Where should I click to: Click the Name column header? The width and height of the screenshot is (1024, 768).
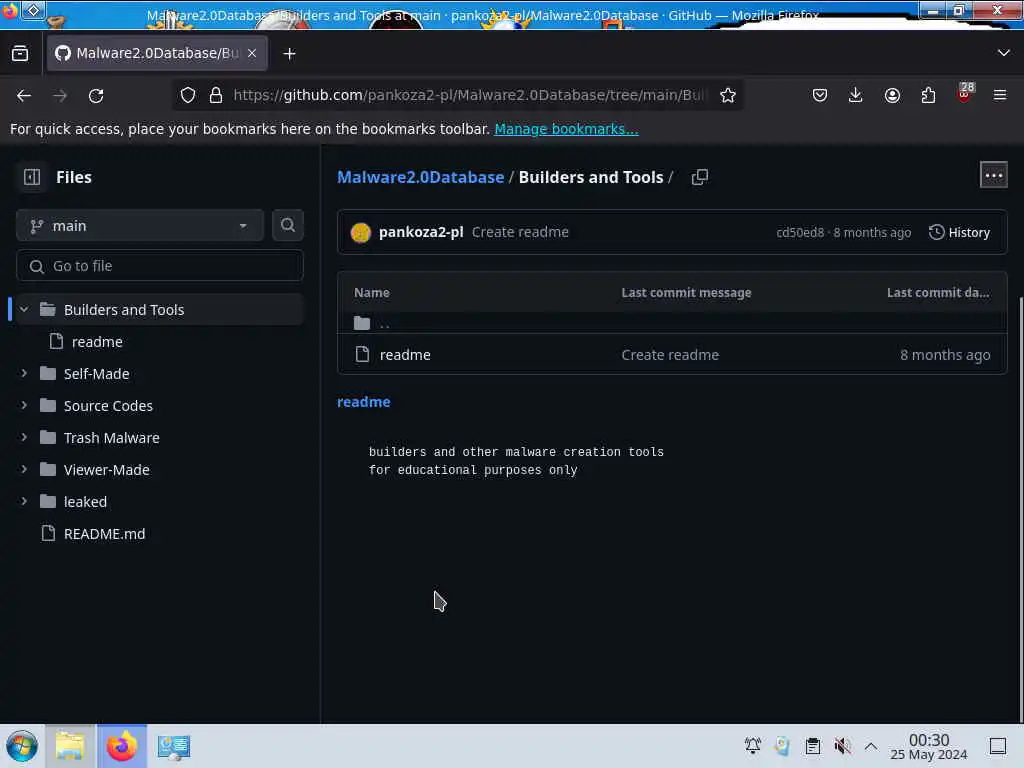point(372,293)
